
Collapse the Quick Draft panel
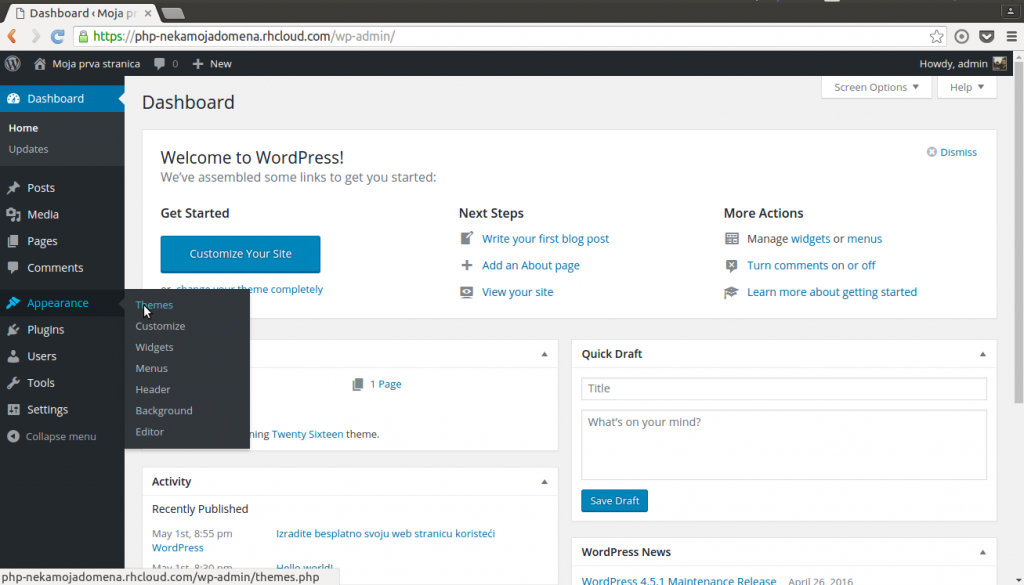[982, 354]
